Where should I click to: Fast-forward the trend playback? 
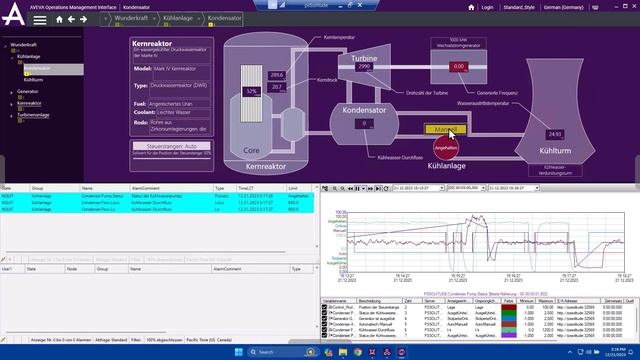tap(370, 188)
